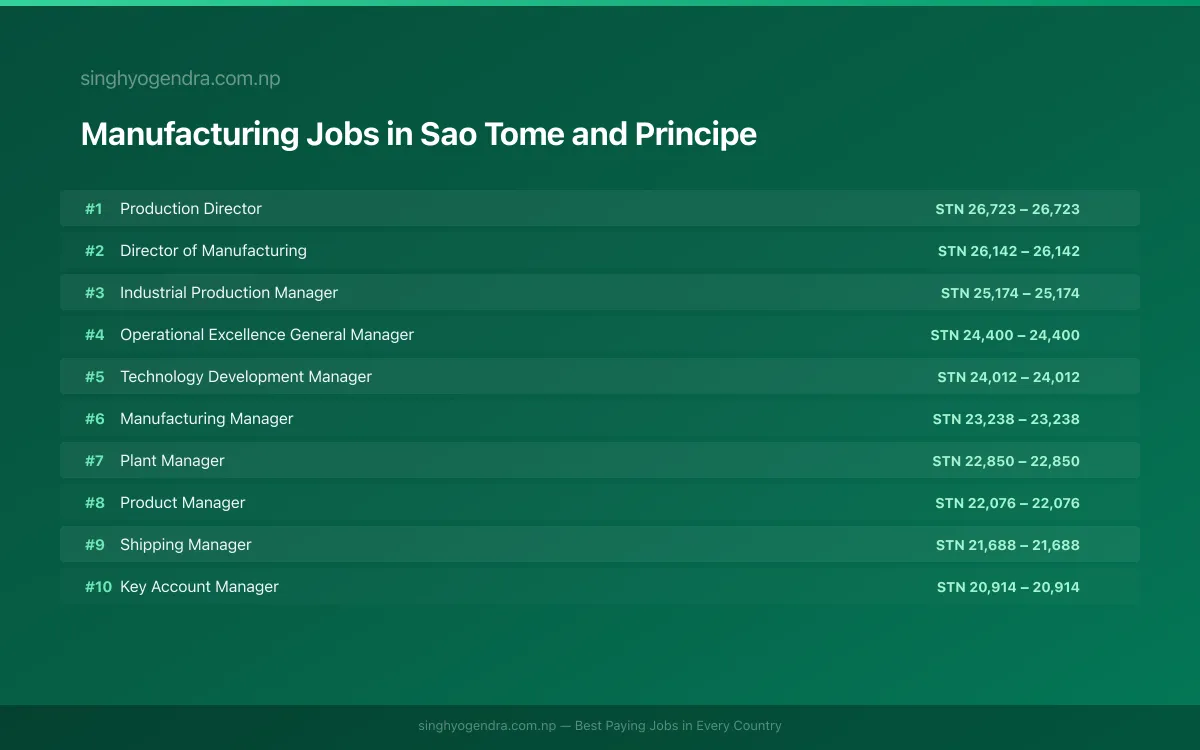Select the Product Manager job name
This screenshot has height=750, width=1200.
[x=182, y=503]
